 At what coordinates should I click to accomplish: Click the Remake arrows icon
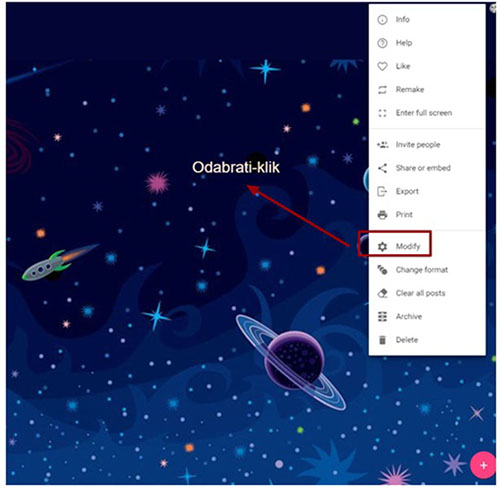(x=382, y=90)
